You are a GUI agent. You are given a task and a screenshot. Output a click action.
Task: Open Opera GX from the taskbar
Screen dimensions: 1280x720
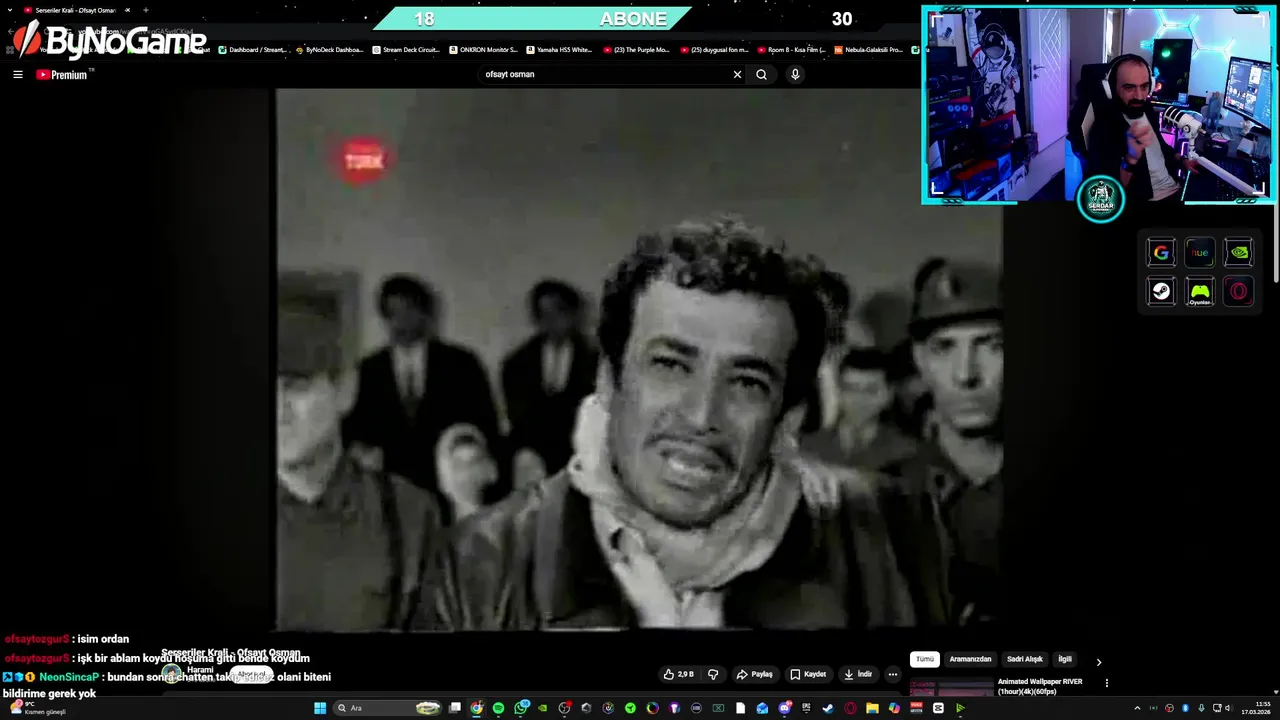tap(850, 708)
